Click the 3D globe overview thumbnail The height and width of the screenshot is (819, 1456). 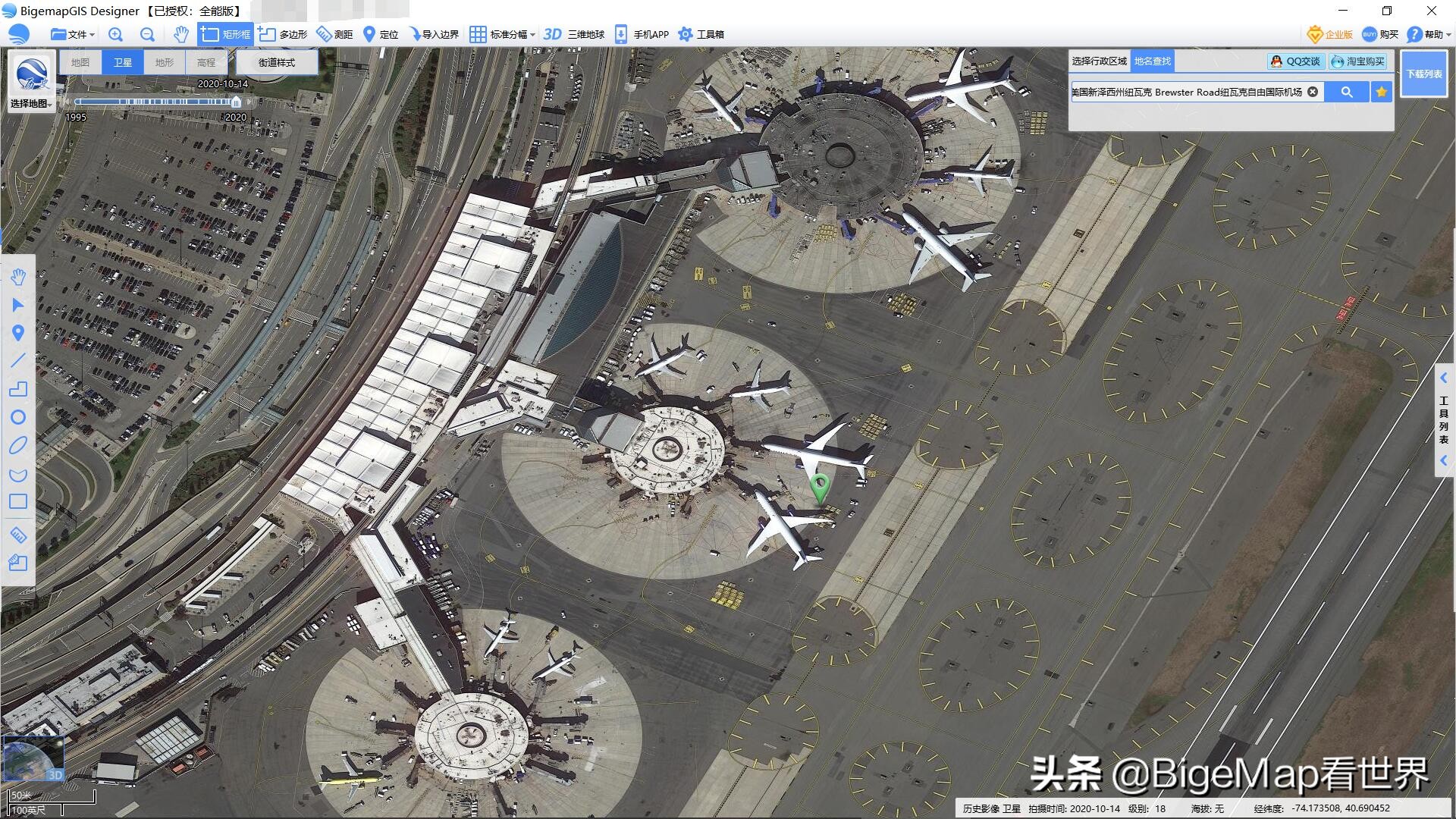tap(33, 758)
